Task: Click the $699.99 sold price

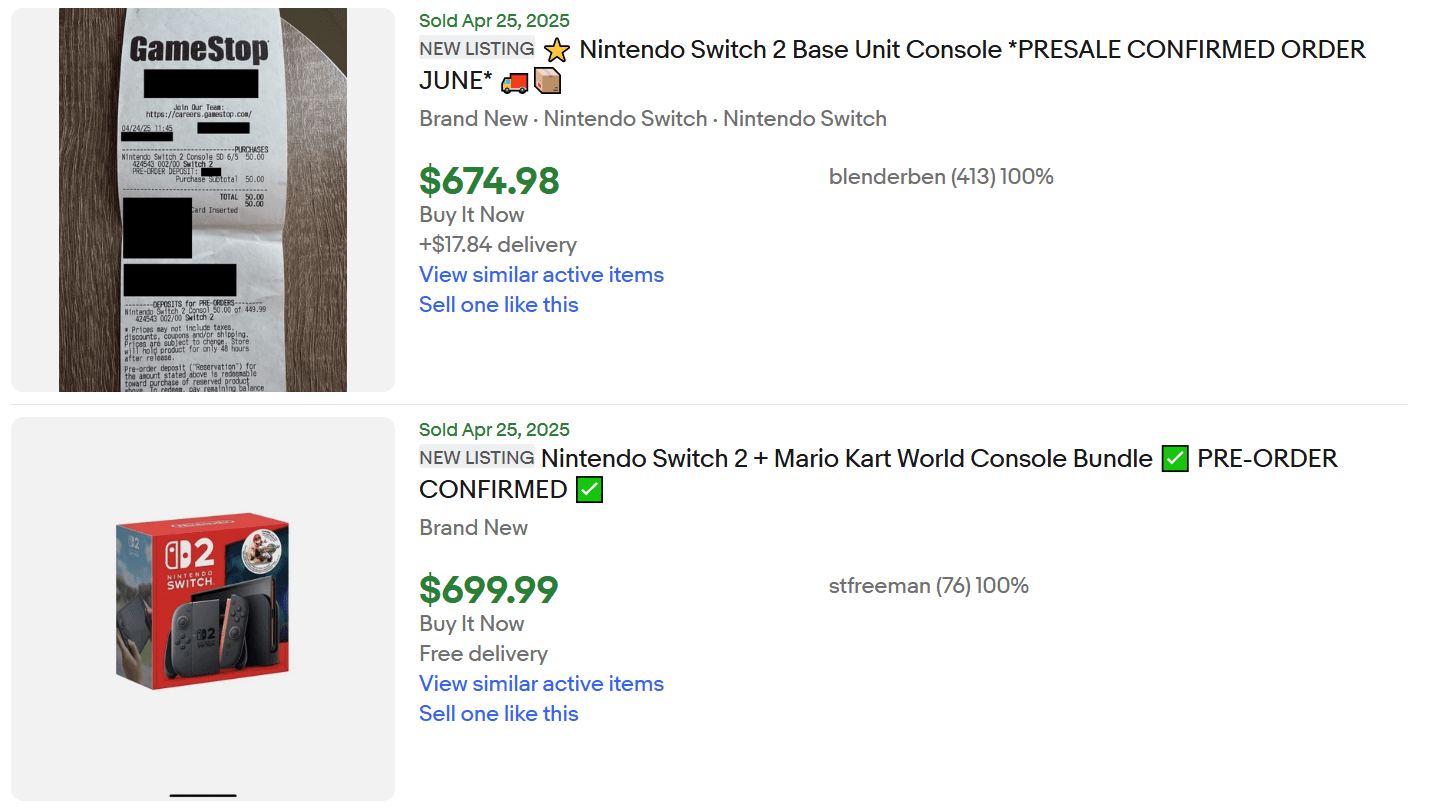Action: (488, 590)
